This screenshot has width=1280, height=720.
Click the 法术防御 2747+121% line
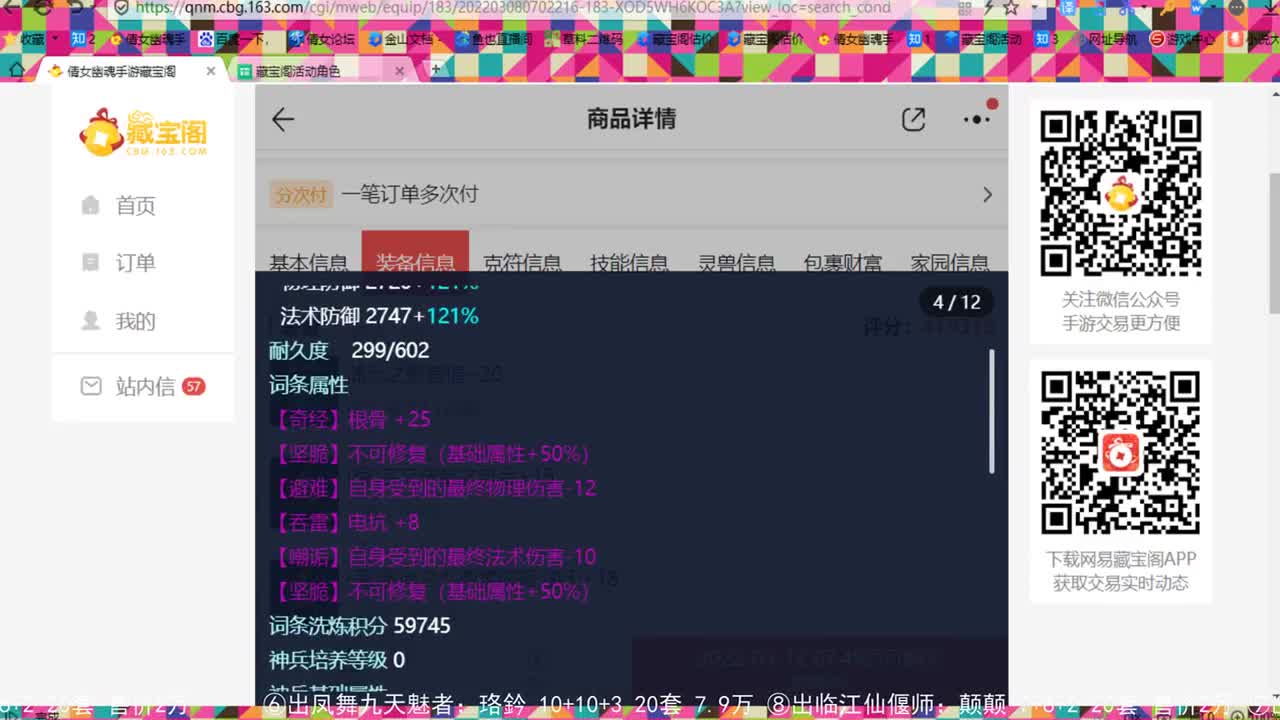coord(379,316)
